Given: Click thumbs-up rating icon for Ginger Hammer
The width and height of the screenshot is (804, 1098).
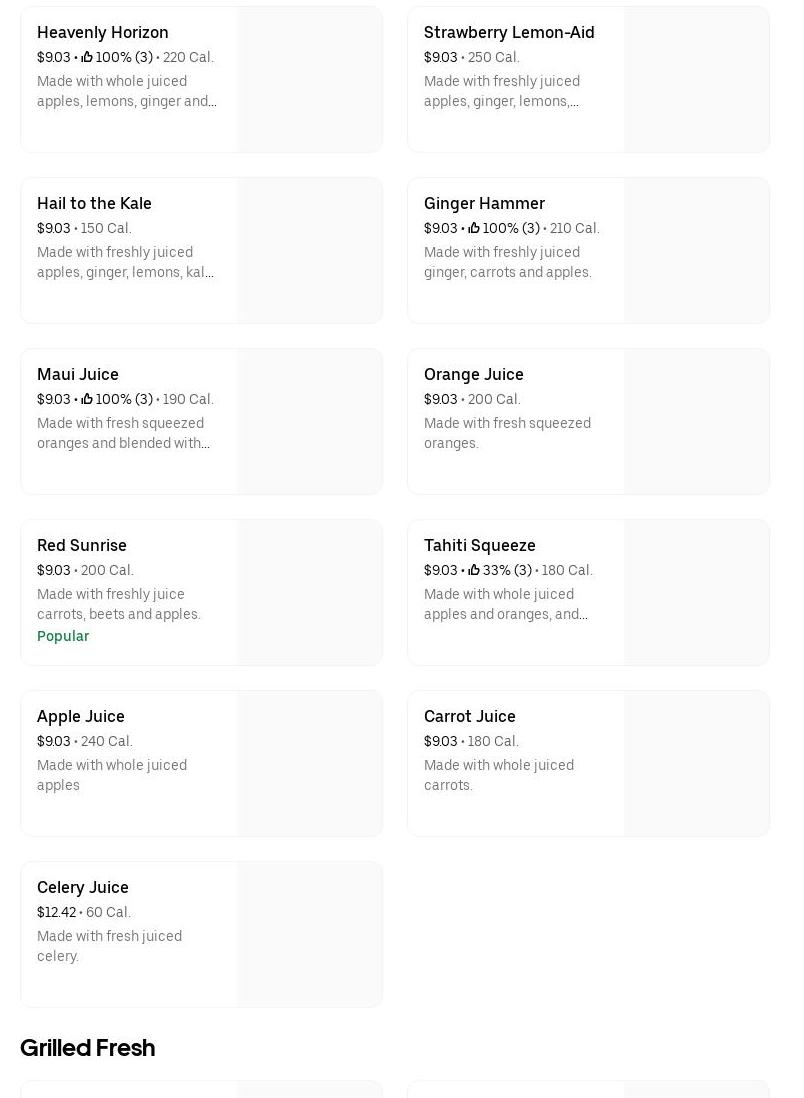Looking at the screenshot, I should click(474, 228).
